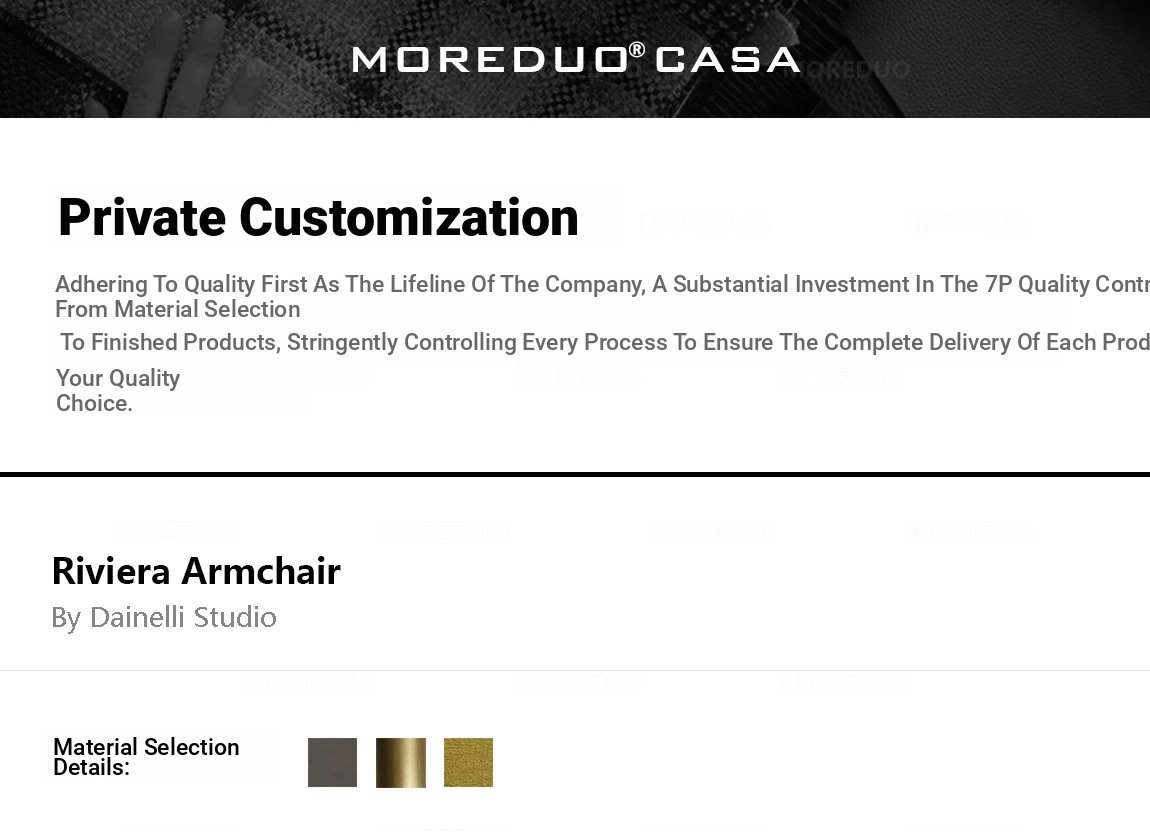Click the Details: label text
The height and width of the screenshot is (832, 1150).
pos(91,768)
